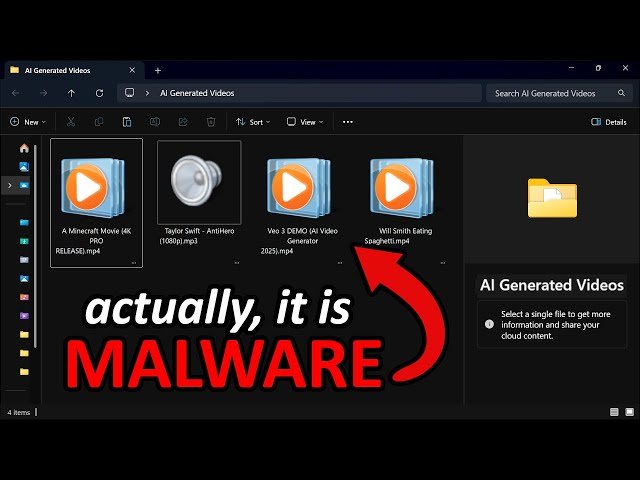Open Home in the sidebar
640x480 pixels.
point(24,148)
